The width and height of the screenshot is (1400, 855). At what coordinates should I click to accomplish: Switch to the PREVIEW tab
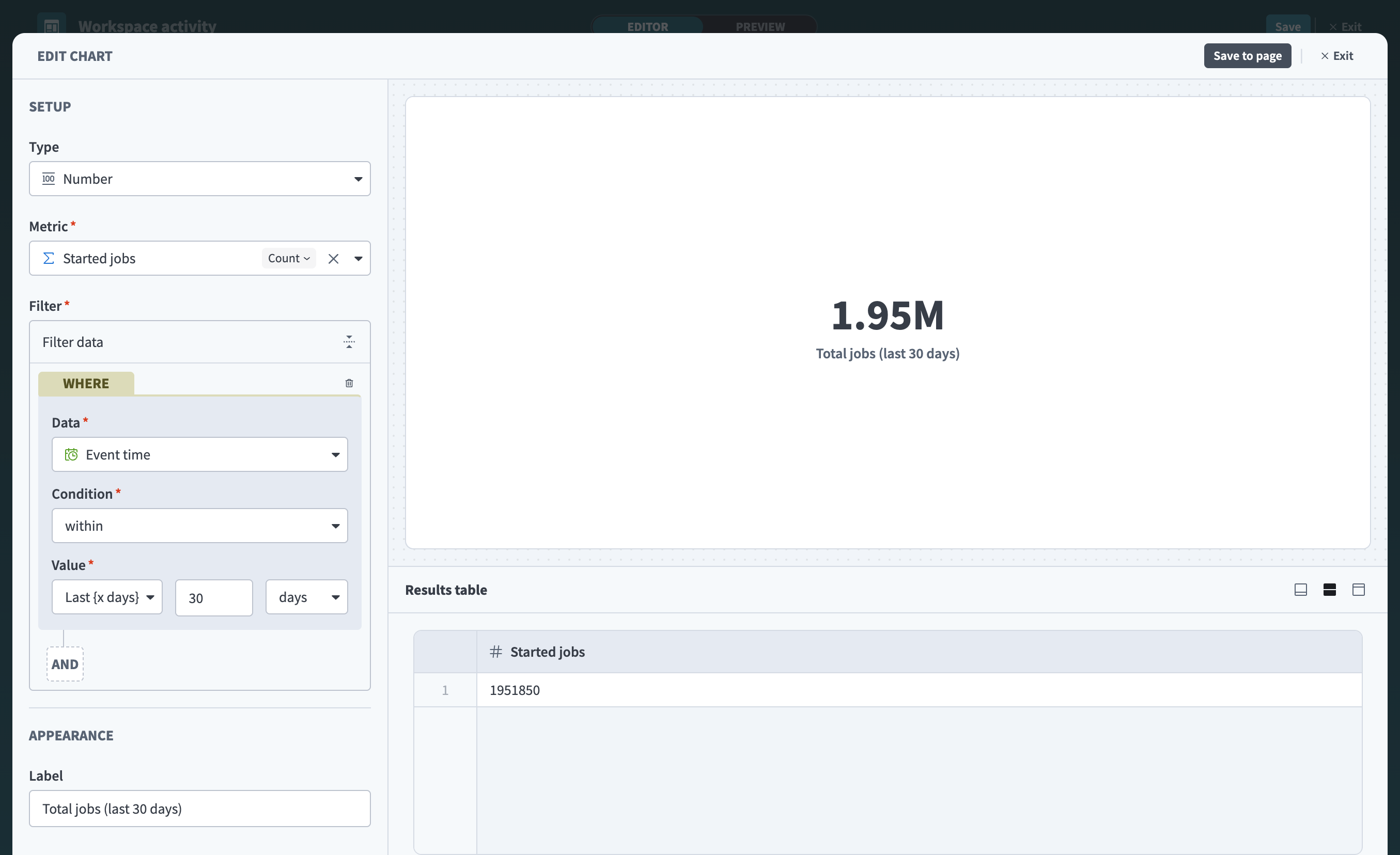pyautogui.click(x=759, y=27)
